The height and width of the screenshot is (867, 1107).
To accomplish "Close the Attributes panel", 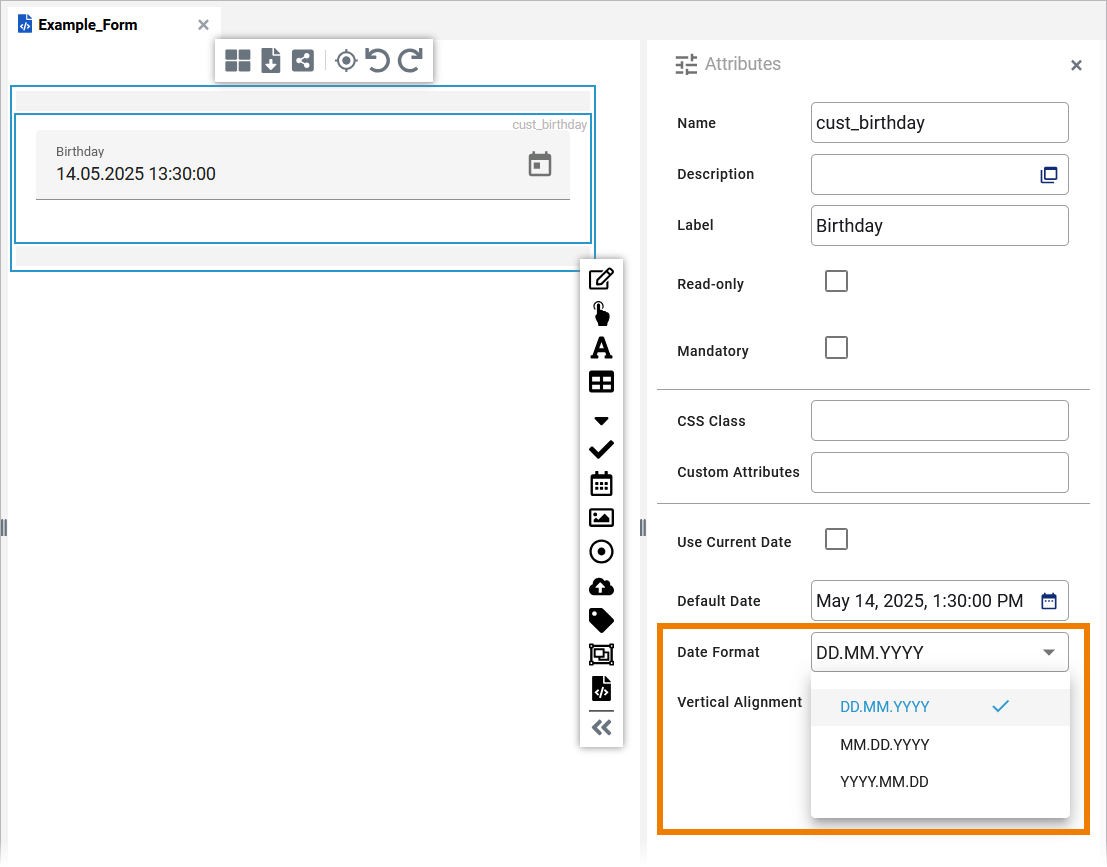I will click(1076, 66).
